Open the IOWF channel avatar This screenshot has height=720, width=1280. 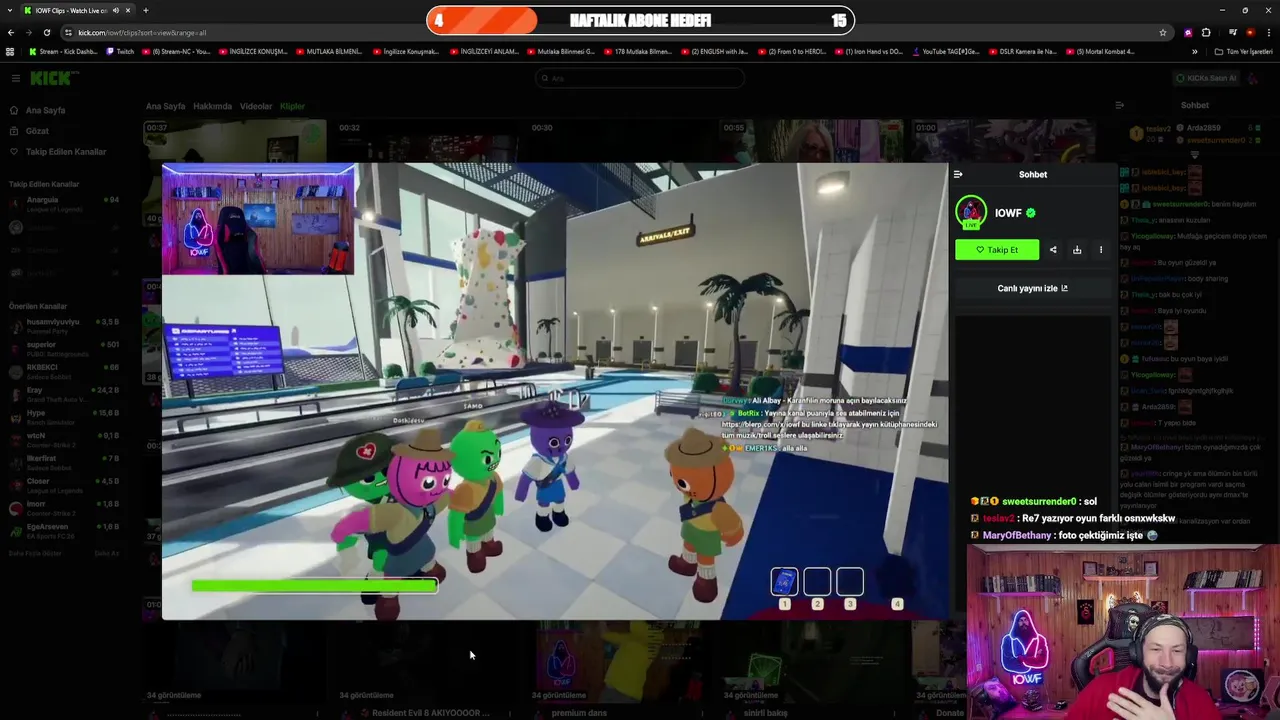[971, 213]
